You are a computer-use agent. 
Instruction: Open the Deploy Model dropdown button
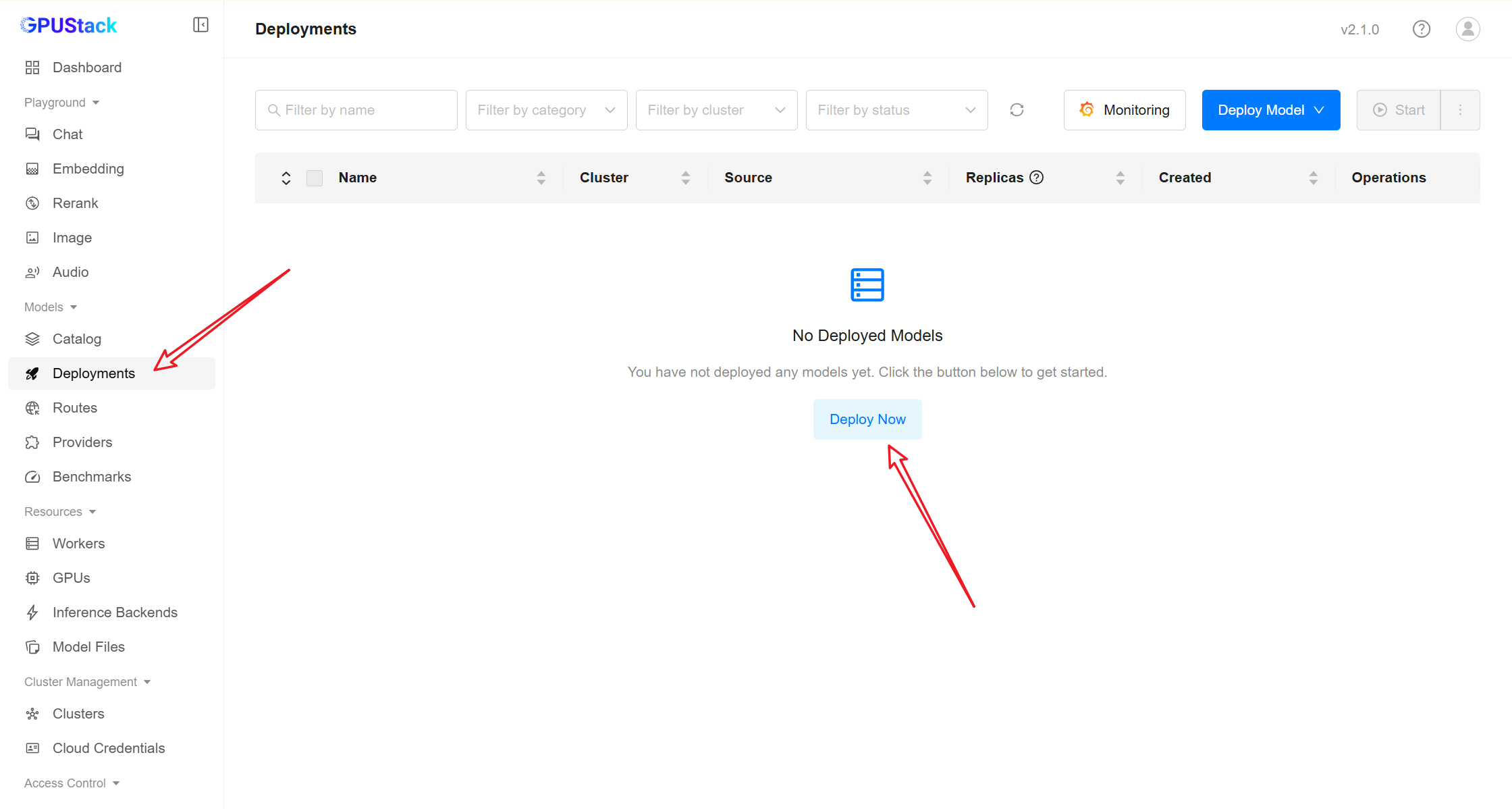tap(1270, 110)
